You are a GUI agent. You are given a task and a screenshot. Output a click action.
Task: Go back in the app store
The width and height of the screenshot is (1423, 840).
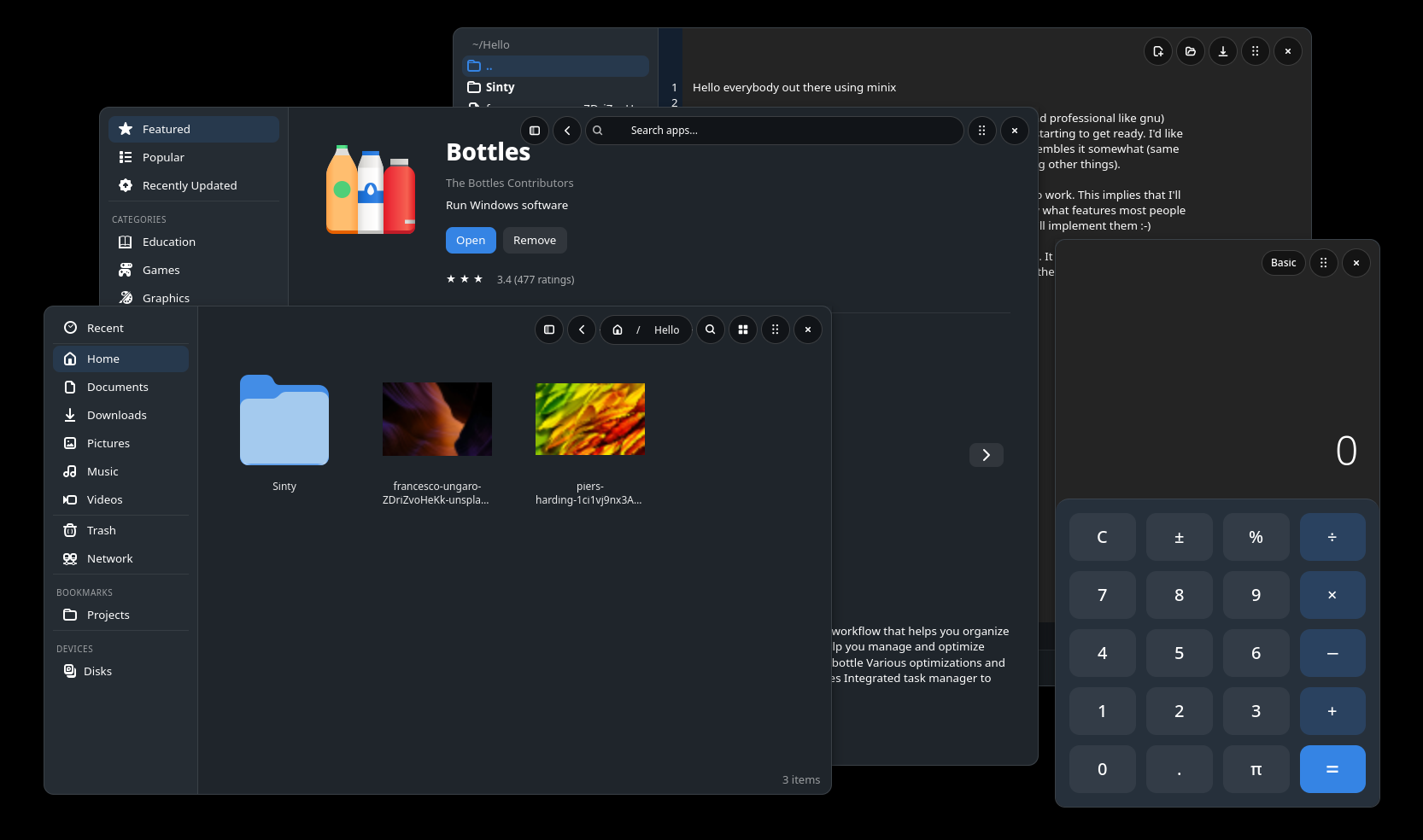pyautogui.click(x=567, y=131)
